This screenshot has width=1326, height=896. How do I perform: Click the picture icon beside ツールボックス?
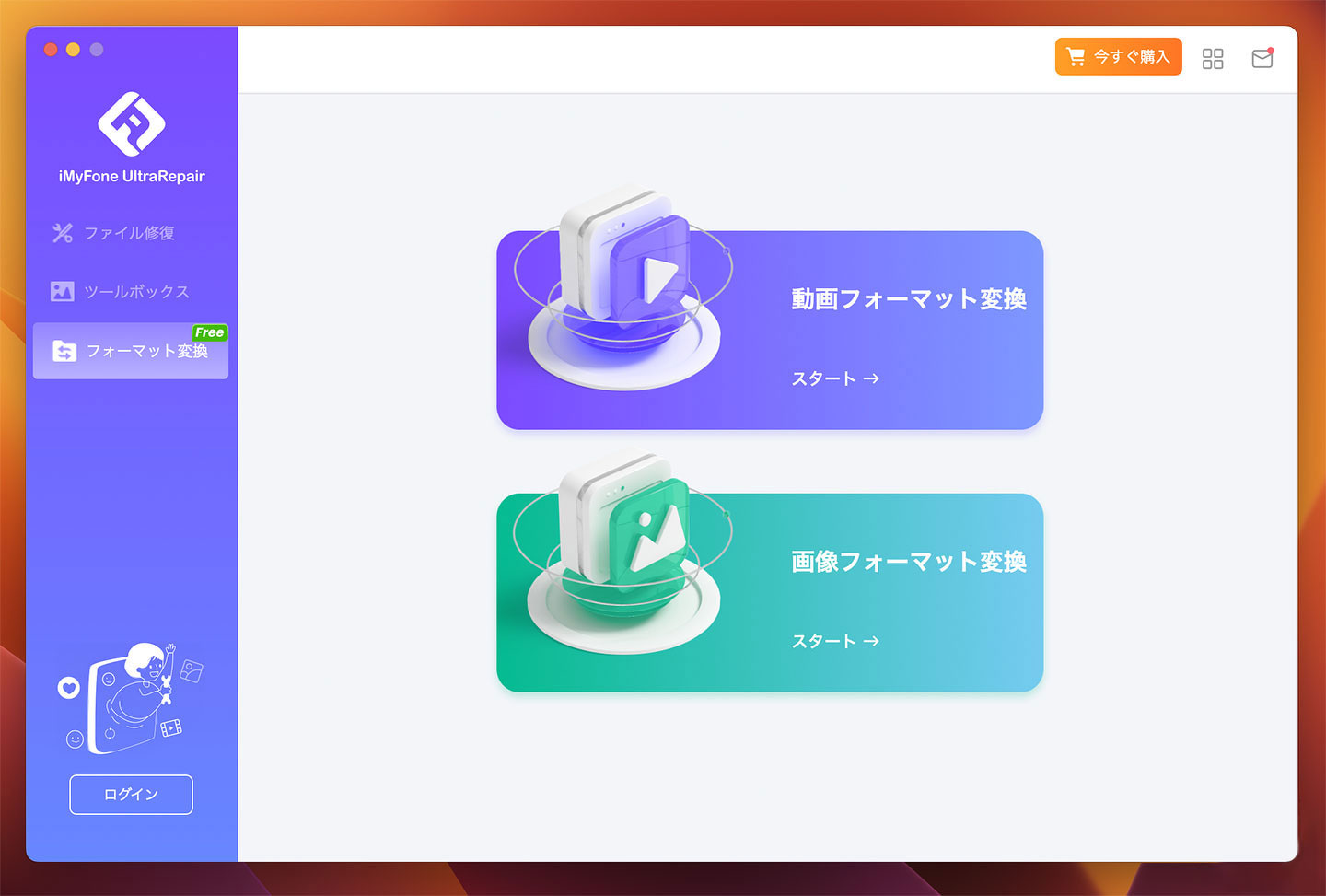(x=62, y=292)
